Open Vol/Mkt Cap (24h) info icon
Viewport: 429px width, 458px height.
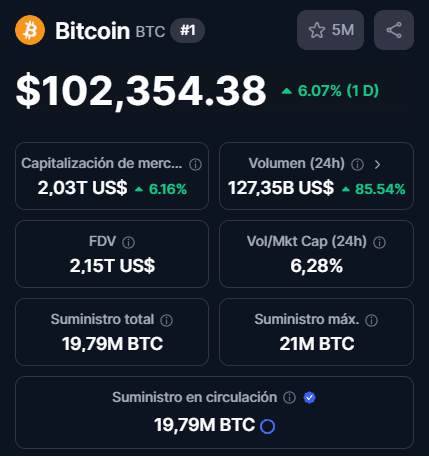coord(379,242)
